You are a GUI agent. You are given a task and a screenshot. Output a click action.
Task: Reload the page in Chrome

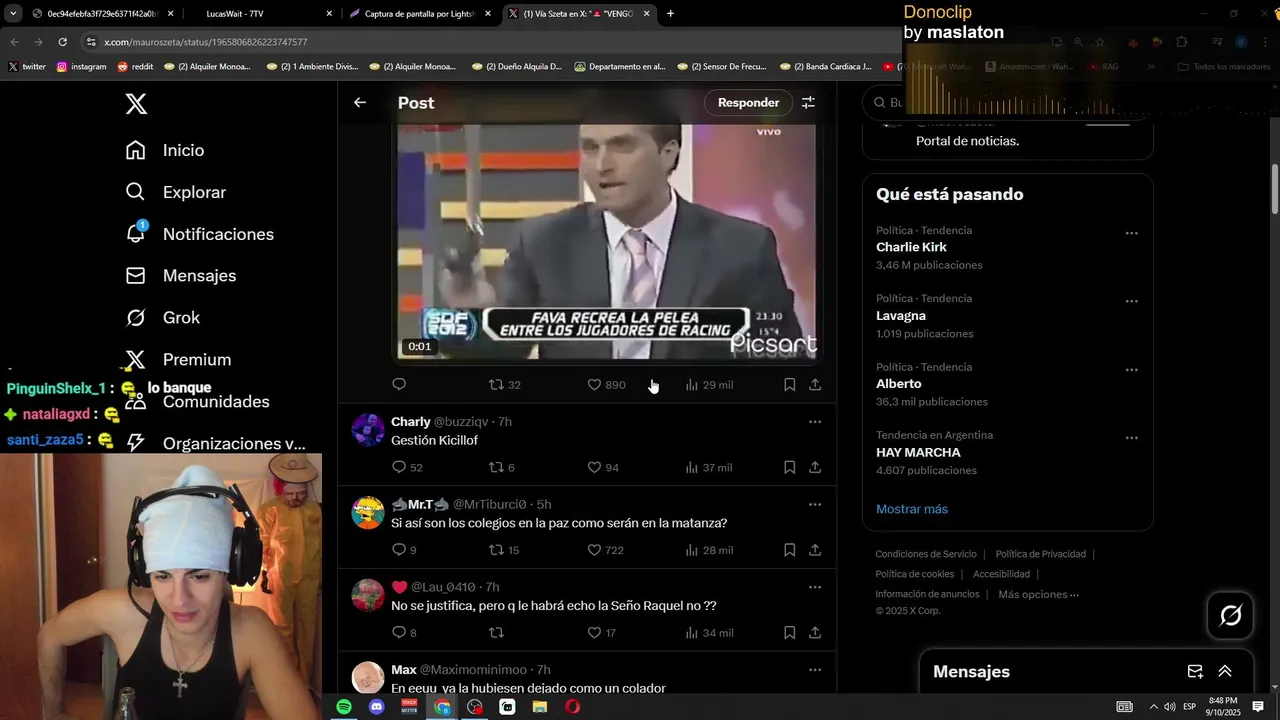click(x=62, y=42)
